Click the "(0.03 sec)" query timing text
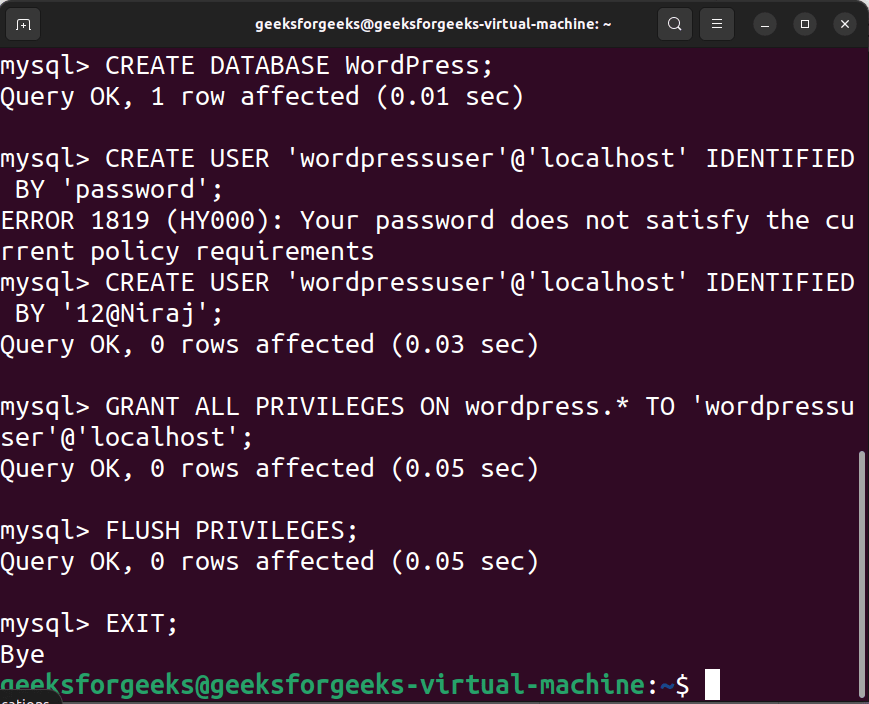Screen dimensions: 869x704 [465, 345]
